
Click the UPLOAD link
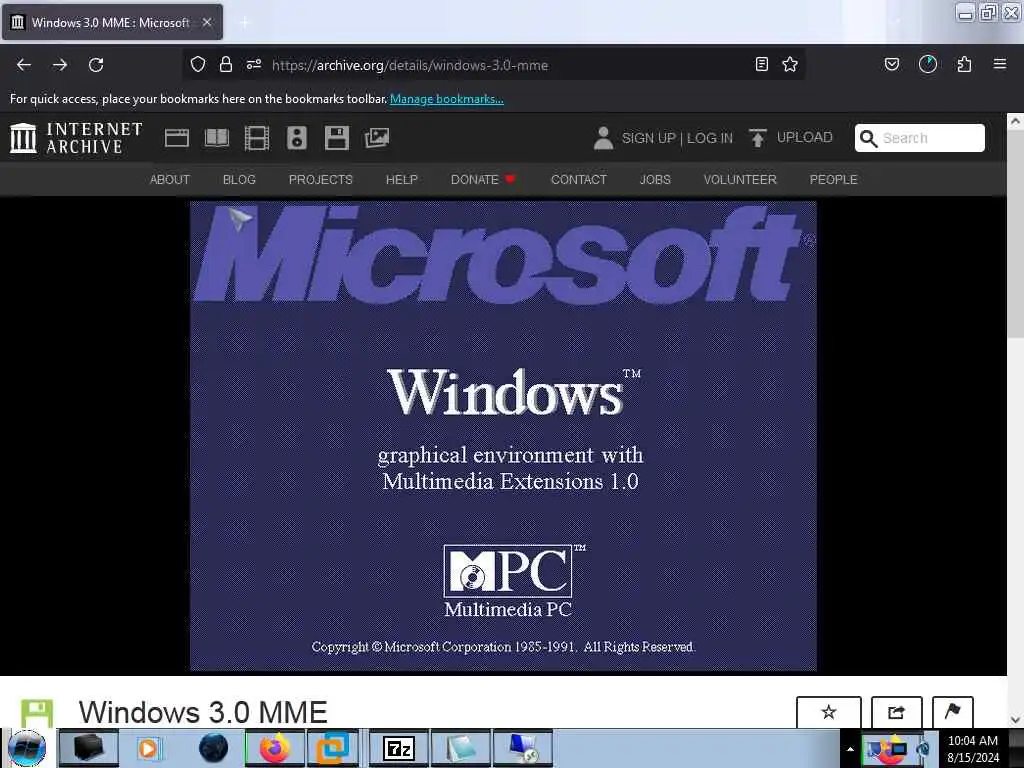pyautogui.click(x=805, y=137)
